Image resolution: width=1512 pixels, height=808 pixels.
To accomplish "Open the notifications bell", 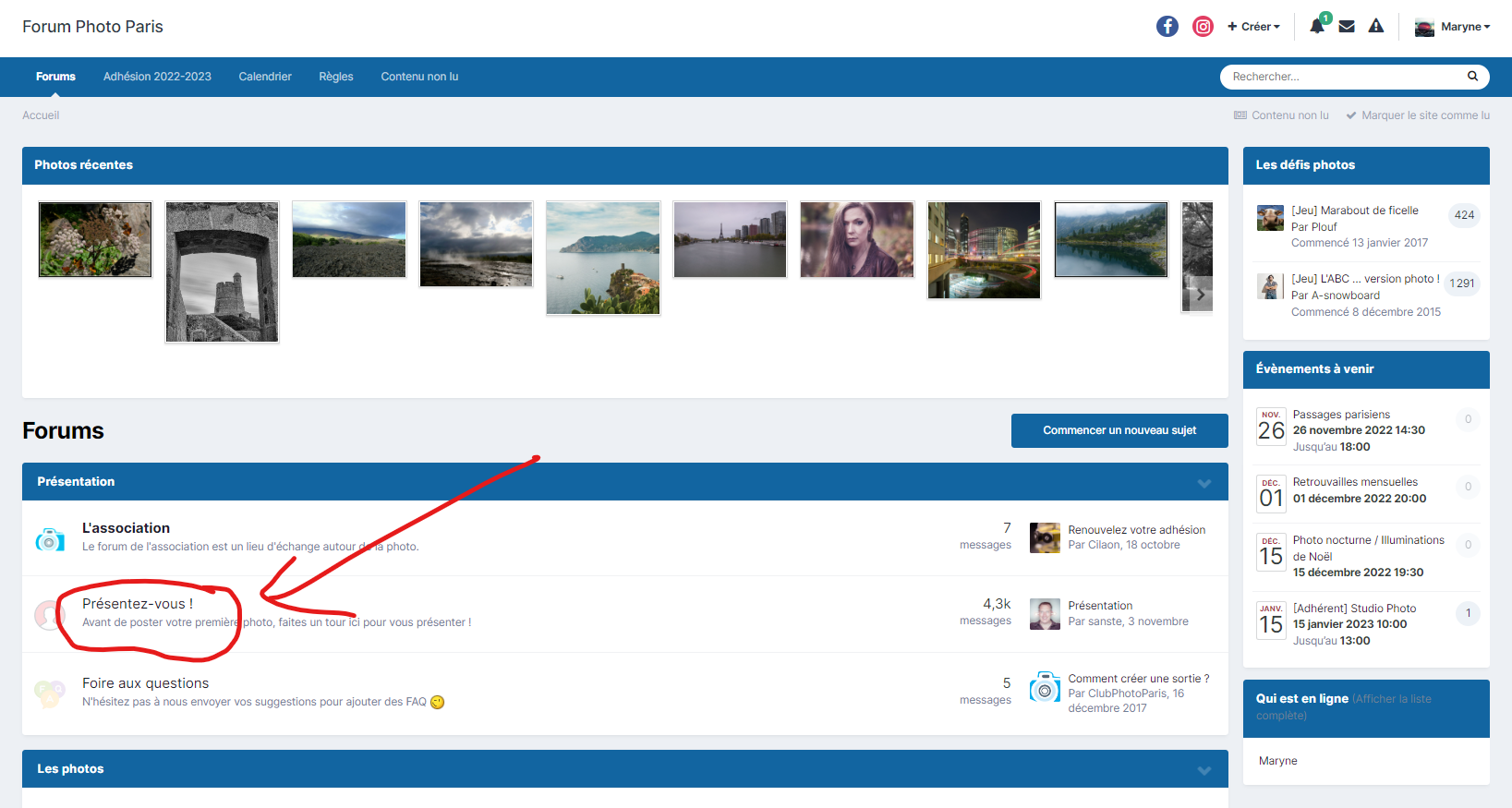I will pyautogui.click(x=1316, y=27).
